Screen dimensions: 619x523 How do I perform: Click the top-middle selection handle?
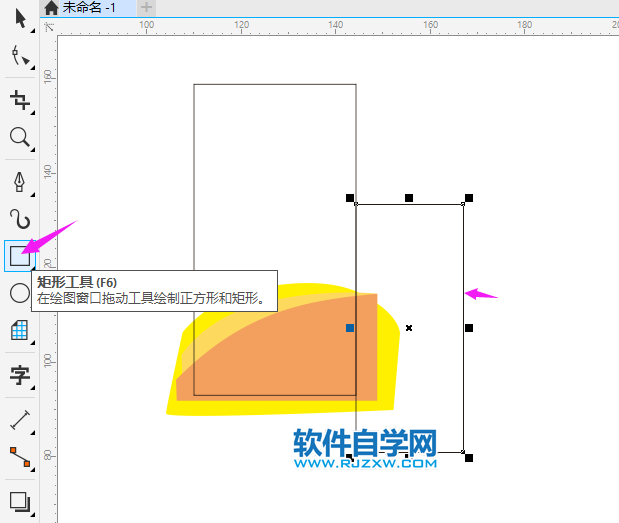coord(409,198)
